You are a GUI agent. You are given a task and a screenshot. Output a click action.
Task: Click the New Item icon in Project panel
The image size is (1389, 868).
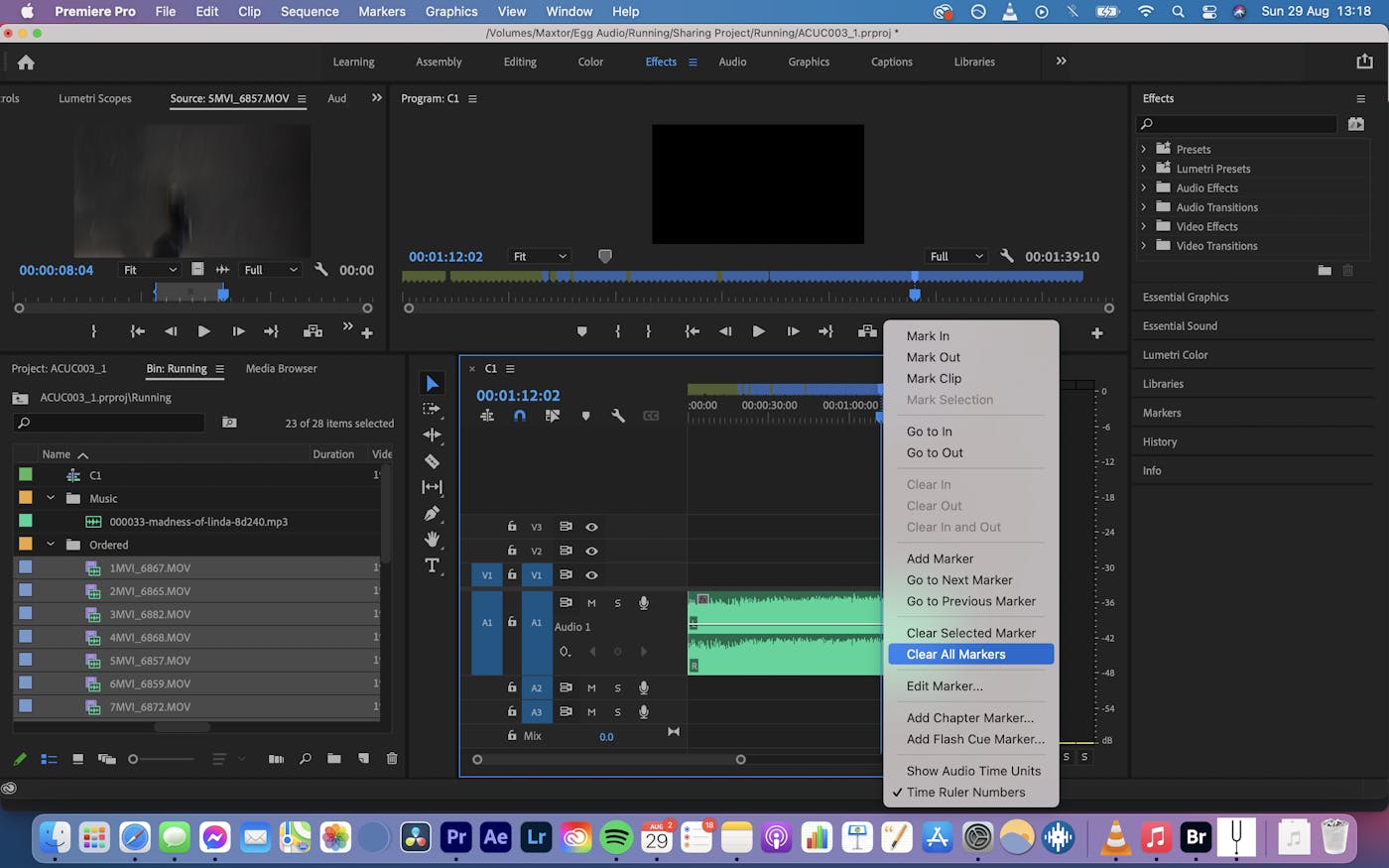click(x=363, y=759)
